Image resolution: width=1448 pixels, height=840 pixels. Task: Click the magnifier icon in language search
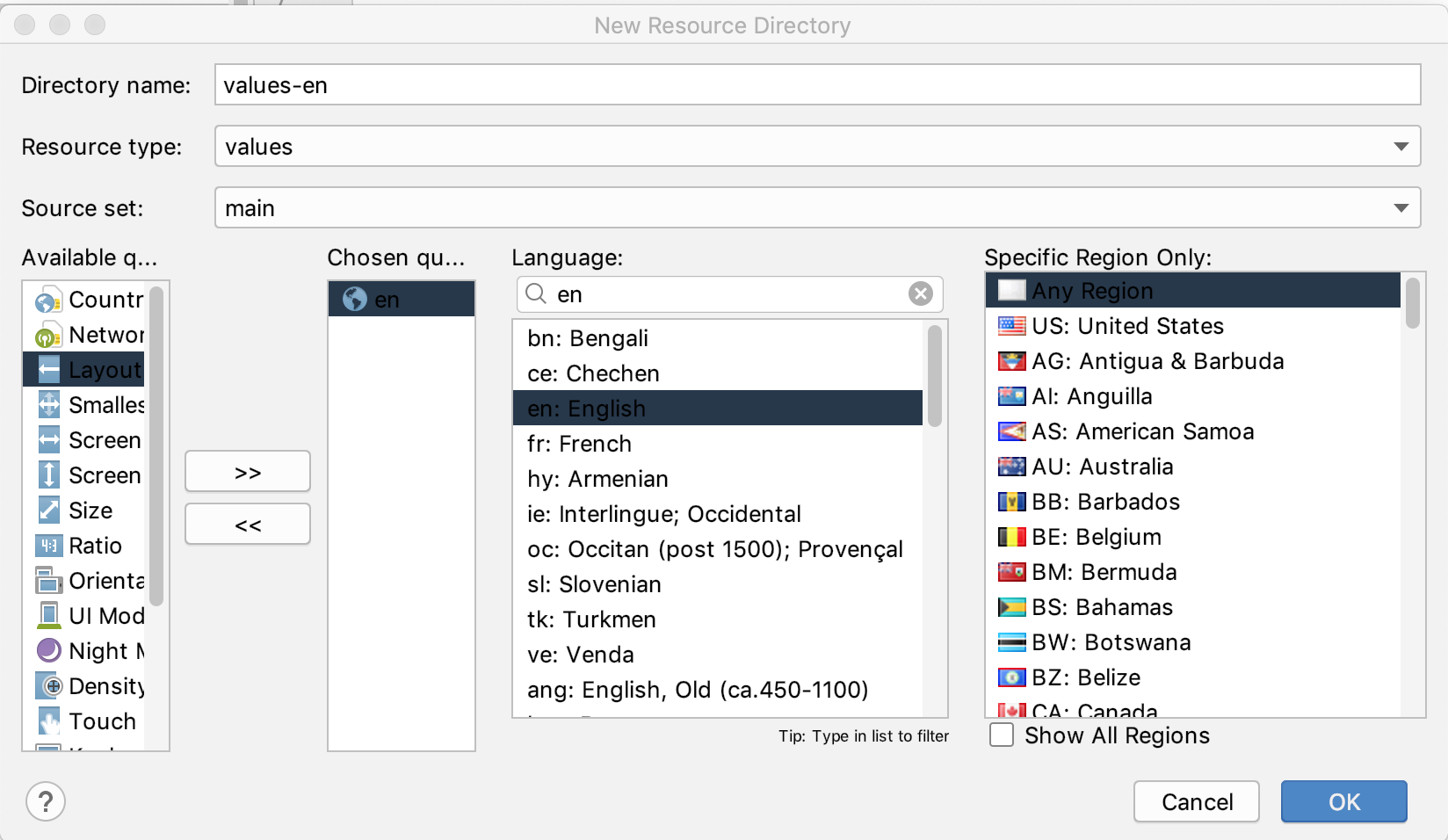click(536, 293)
